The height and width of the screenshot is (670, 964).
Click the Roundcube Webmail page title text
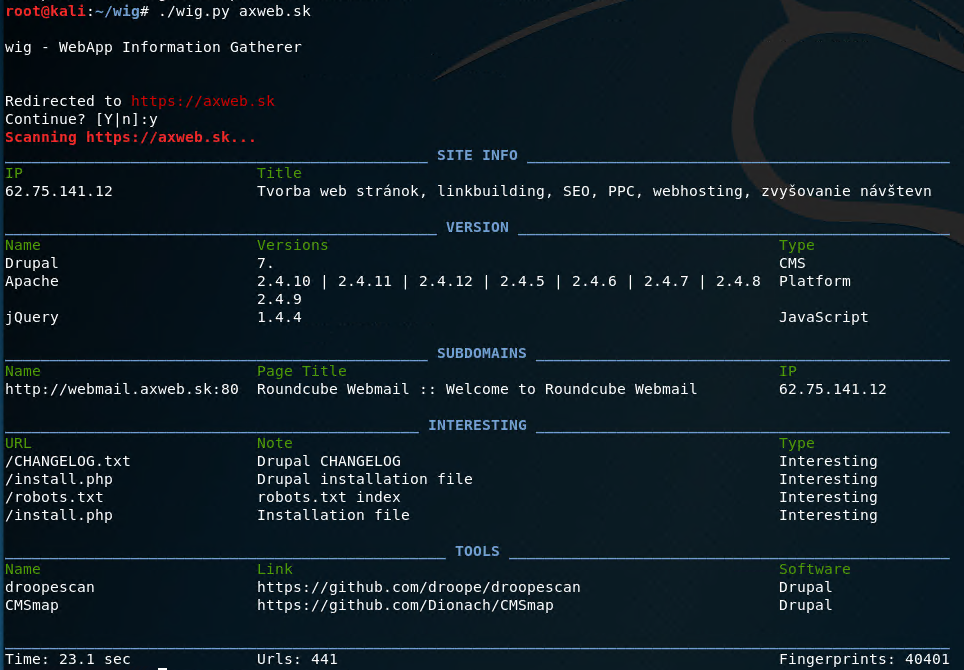[476, 389]
